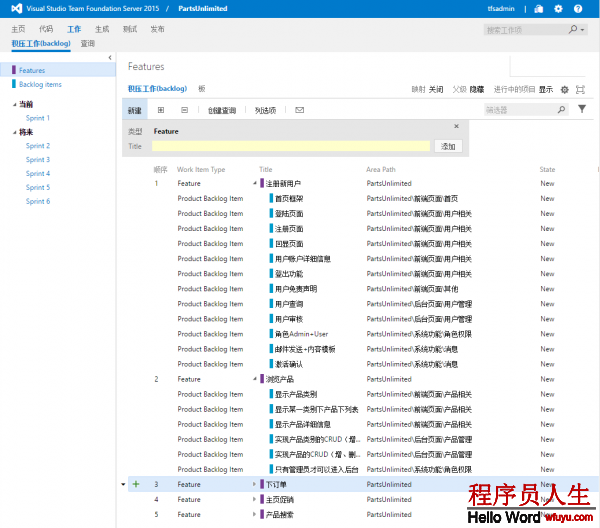The width and height of the screenshot is (600, 528).
Task: Expand the 主页促销 feature
Action: [254, 499]
